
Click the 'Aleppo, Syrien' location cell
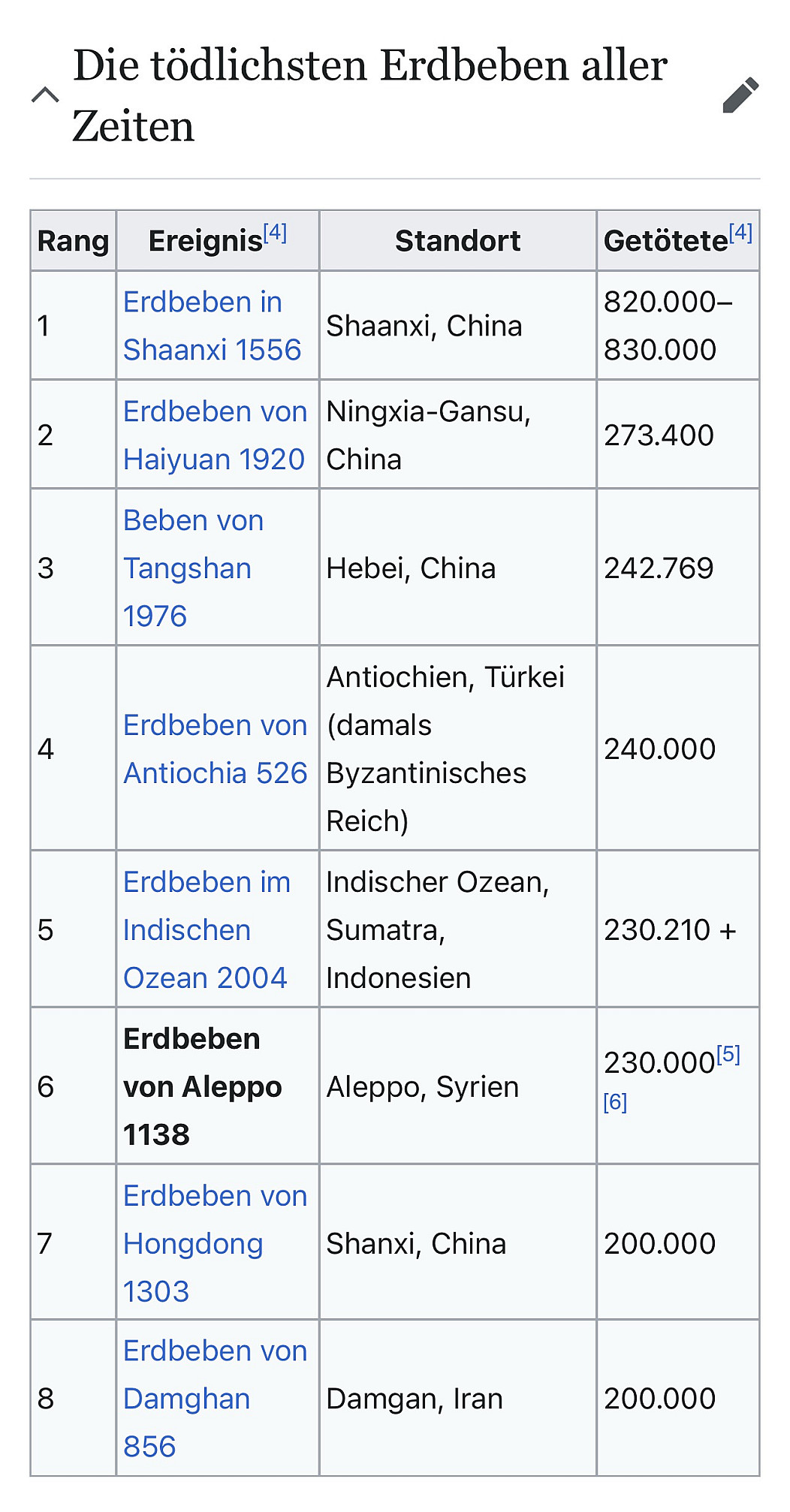coord(423,1087)
